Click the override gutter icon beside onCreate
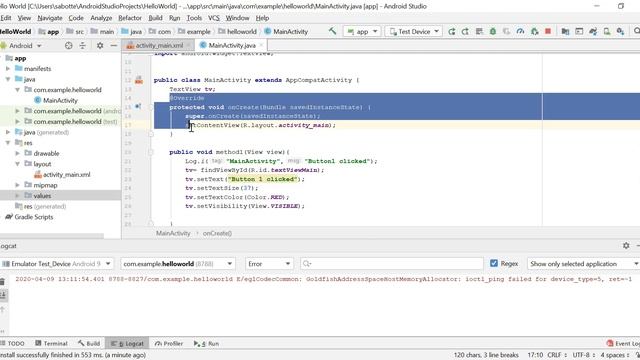640x360 pixels. click(138, 107)
